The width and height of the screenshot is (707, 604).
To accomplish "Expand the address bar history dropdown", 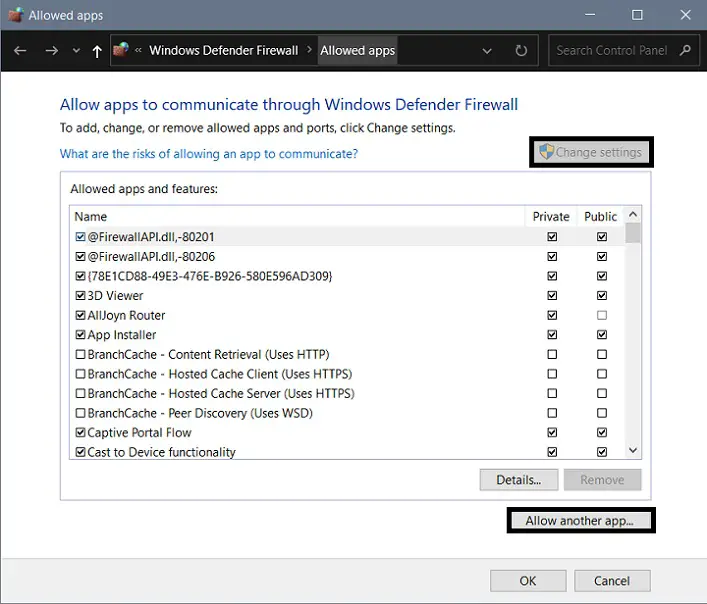I will point(487,51).
